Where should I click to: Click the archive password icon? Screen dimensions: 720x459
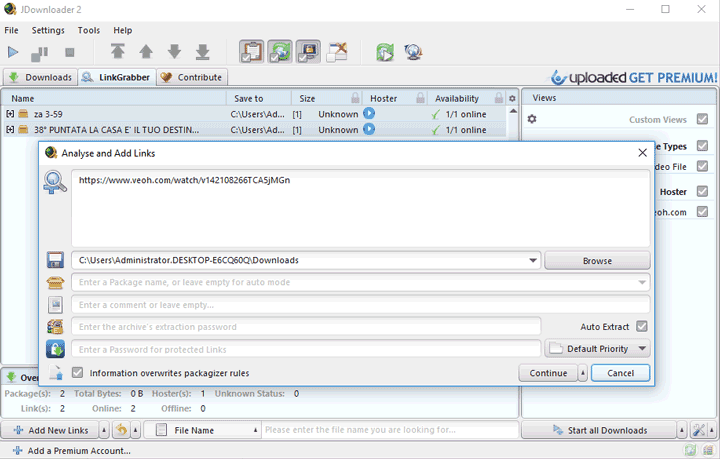click(55, 327)
